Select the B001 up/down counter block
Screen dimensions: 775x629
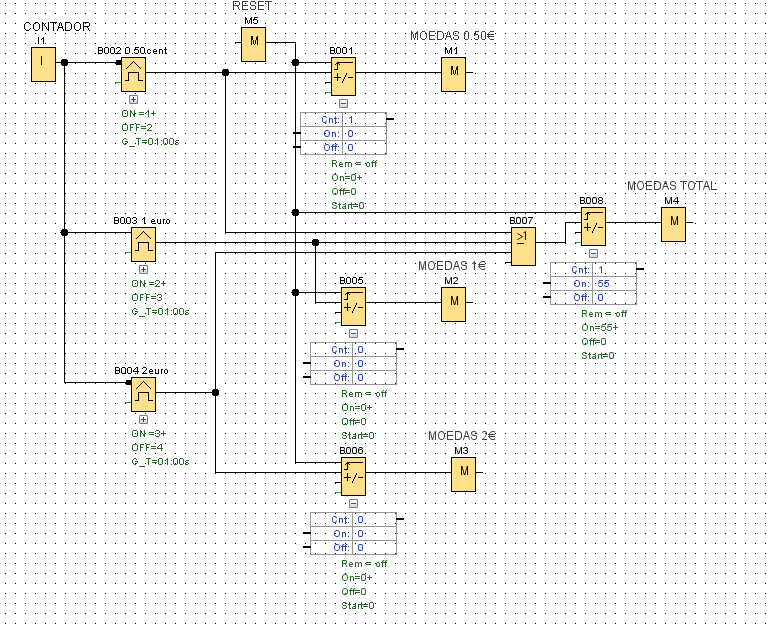tap(344, 78)
